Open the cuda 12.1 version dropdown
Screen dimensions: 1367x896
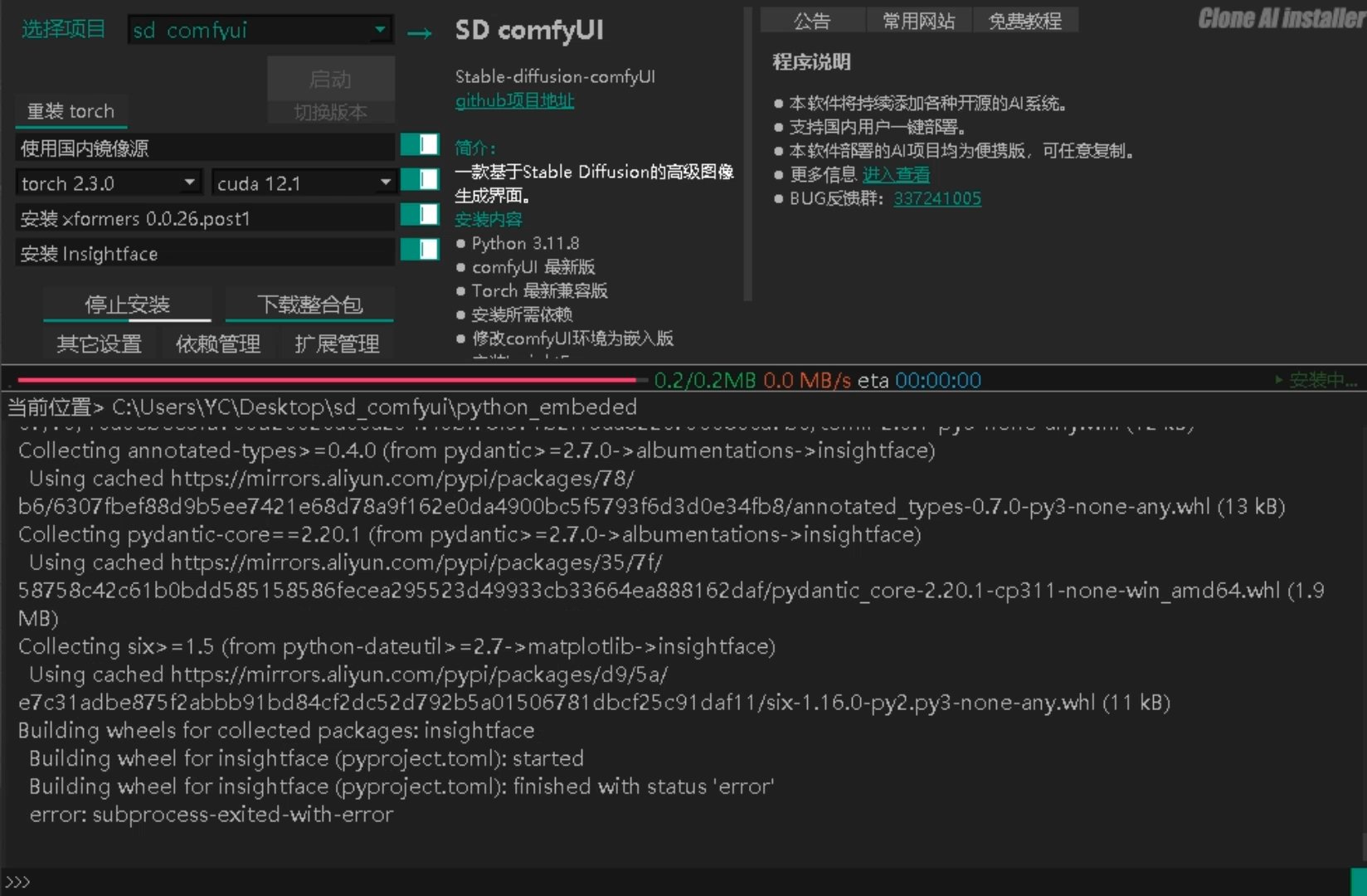click(303, 183)
